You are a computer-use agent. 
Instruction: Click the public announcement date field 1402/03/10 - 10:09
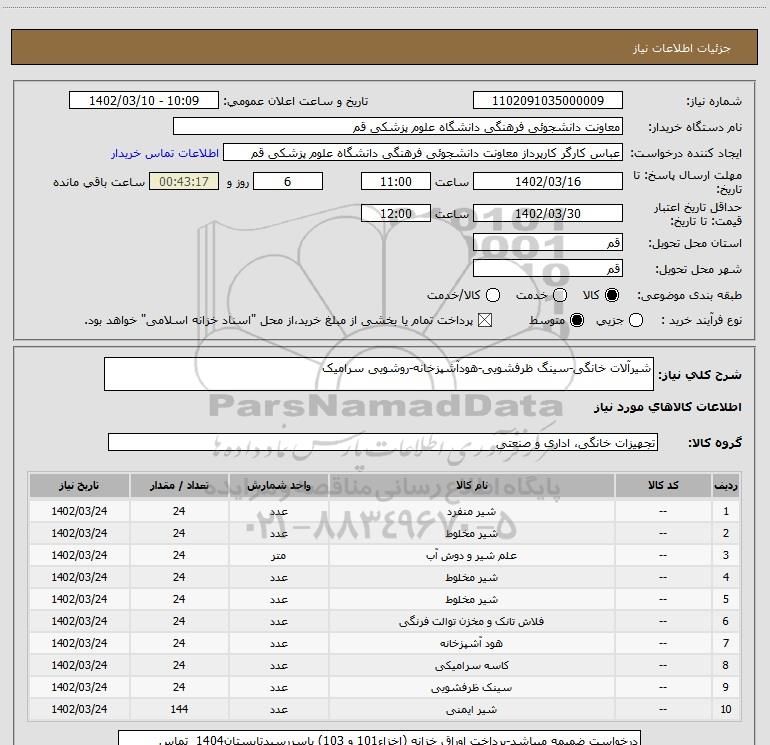144,100
